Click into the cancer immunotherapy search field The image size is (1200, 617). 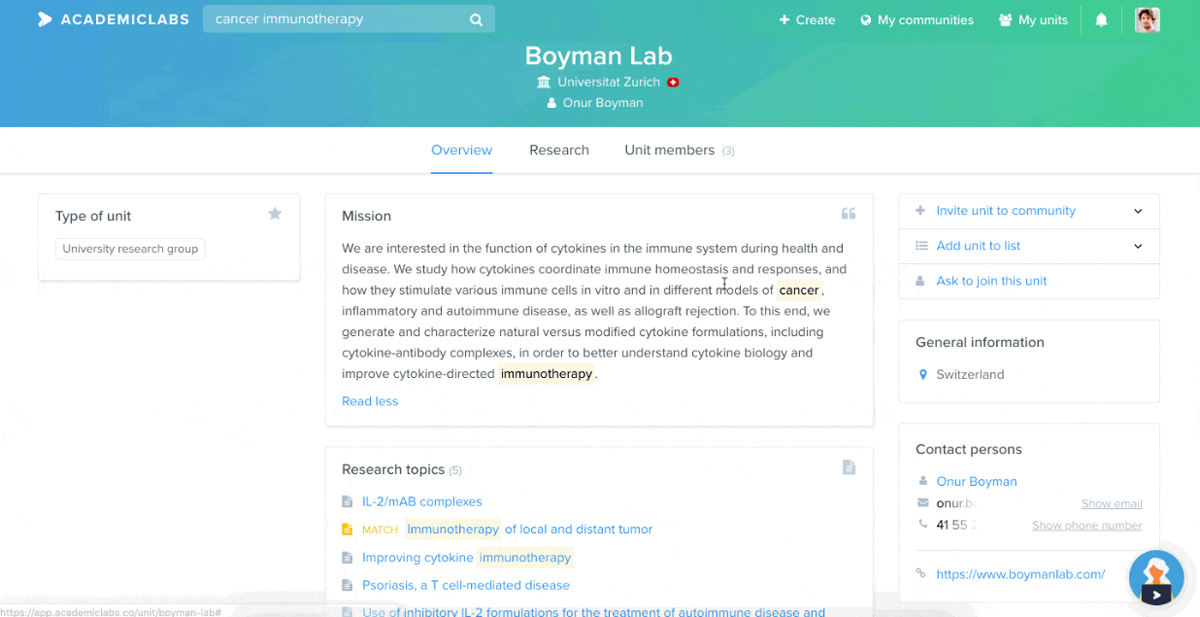pyautogui.click(x=335, y=19)
